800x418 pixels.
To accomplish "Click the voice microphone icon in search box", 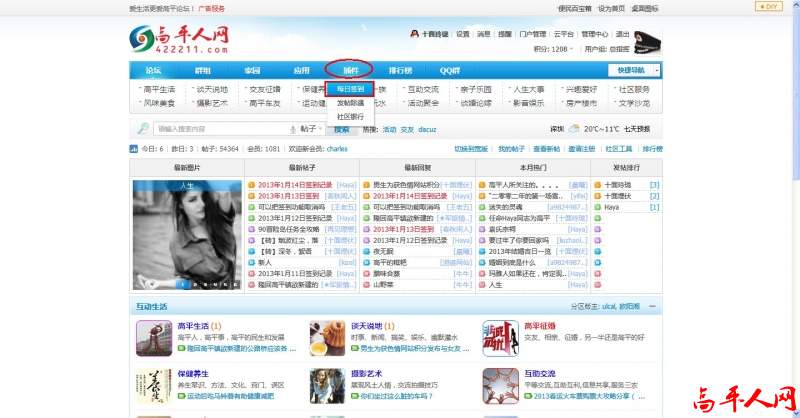I will [293, 129].
